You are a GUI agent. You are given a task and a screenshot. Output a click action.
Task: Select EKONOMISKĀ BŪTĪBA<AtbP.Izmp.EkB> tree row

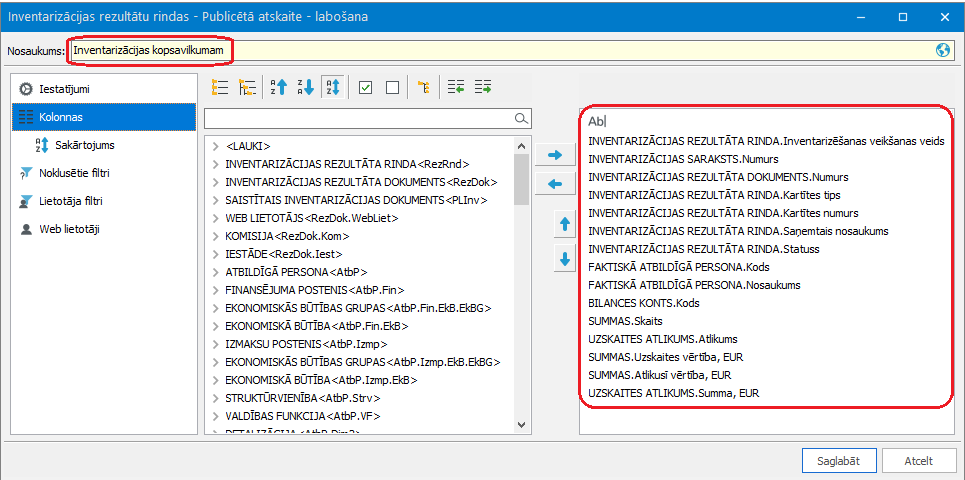tap(359, 380)
